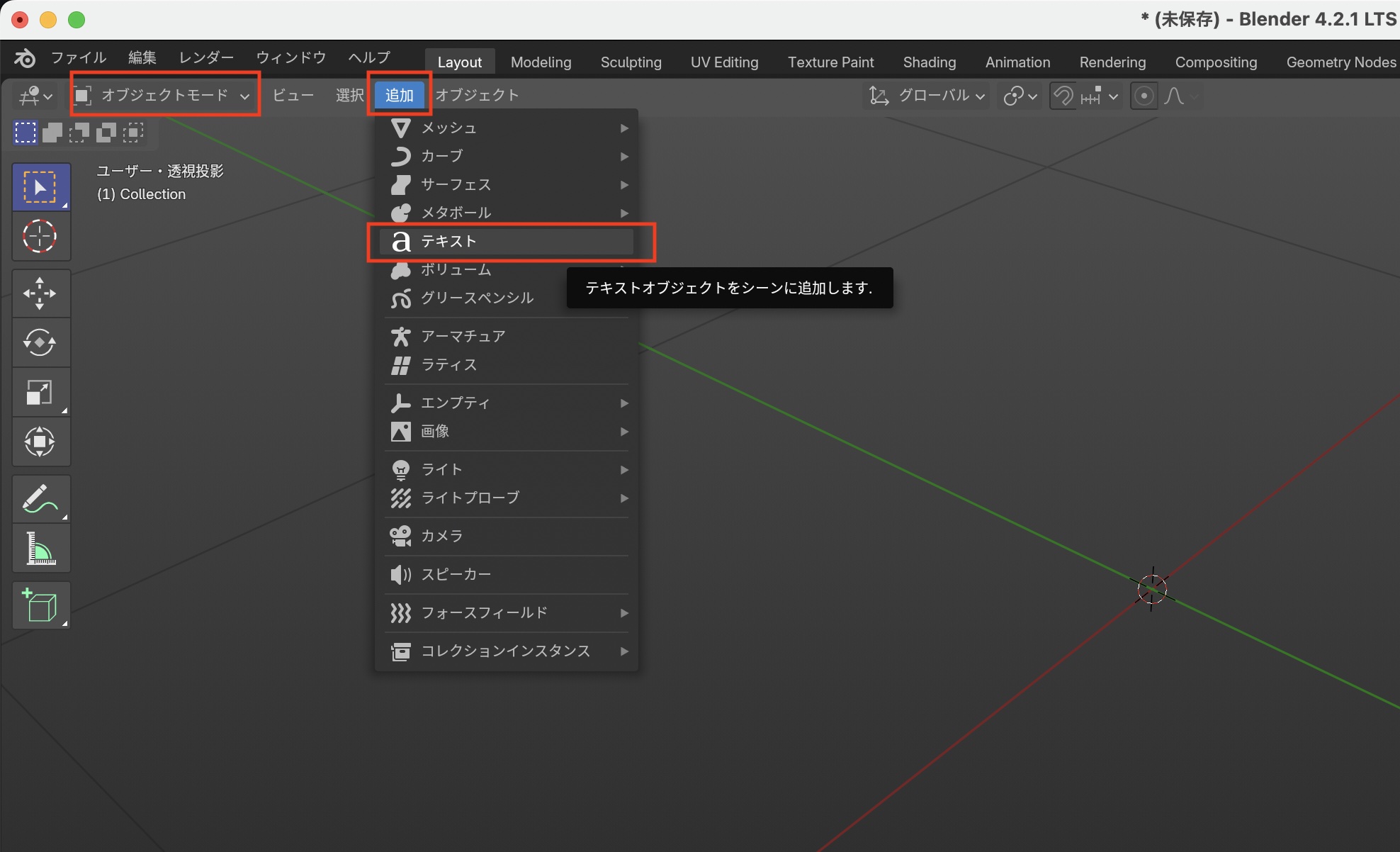Select テキスト to add a text object
Image resolution: width=1400 pixels, height=852 pixels.
[x=503, y=241]
